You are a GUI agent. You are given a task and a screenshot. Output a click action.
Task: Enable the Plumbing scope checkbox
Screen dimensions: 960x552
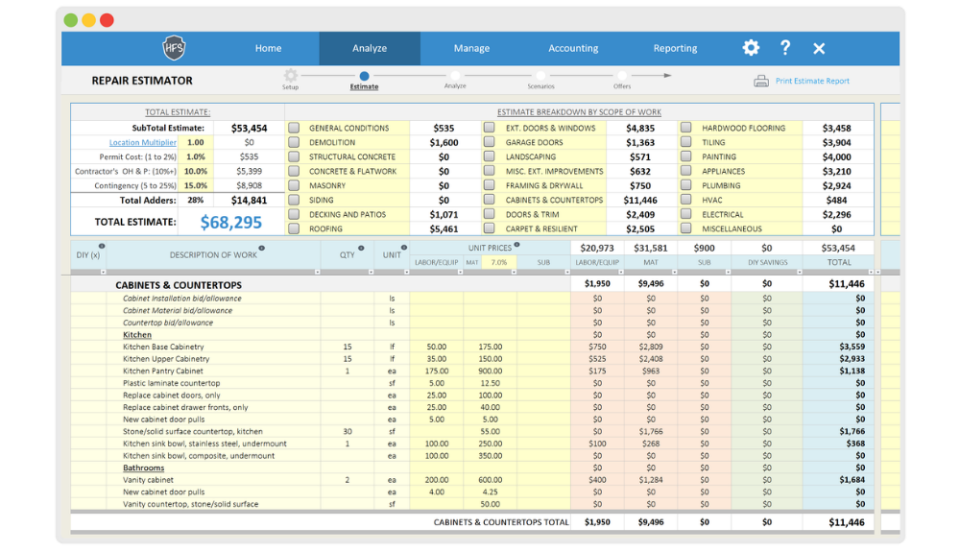coord(686,185)
